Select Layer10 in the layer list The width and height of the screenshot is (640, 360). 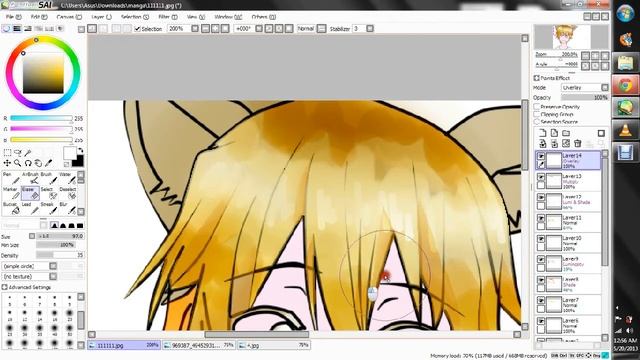pyautogui.click(x=568, y=243)
